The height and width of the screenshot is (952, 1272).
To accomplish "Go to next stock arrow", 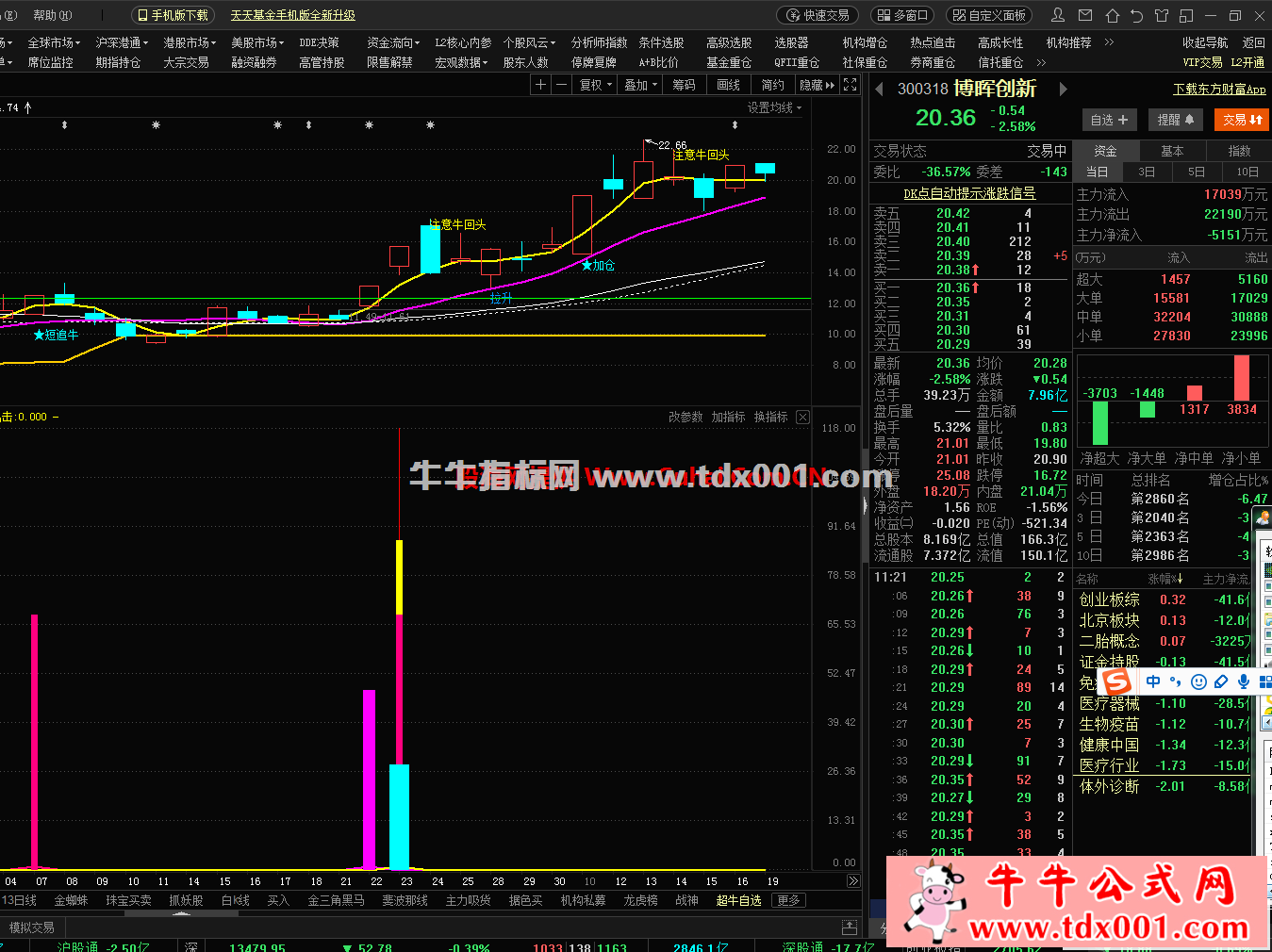I will pos(1063,90).
